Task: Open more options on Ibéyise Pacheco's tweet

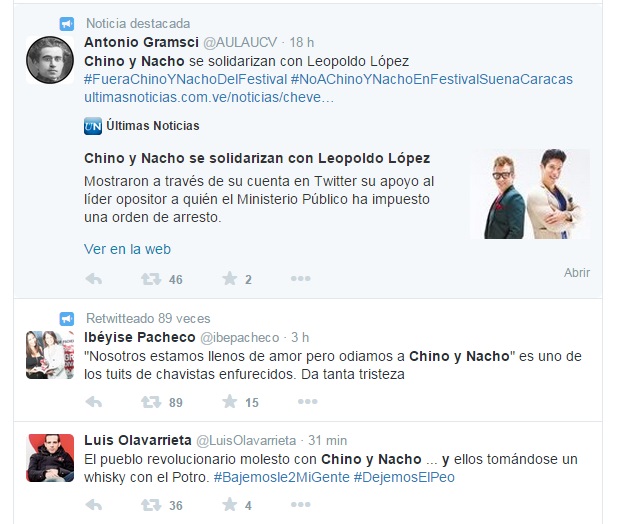Action: 308,402
